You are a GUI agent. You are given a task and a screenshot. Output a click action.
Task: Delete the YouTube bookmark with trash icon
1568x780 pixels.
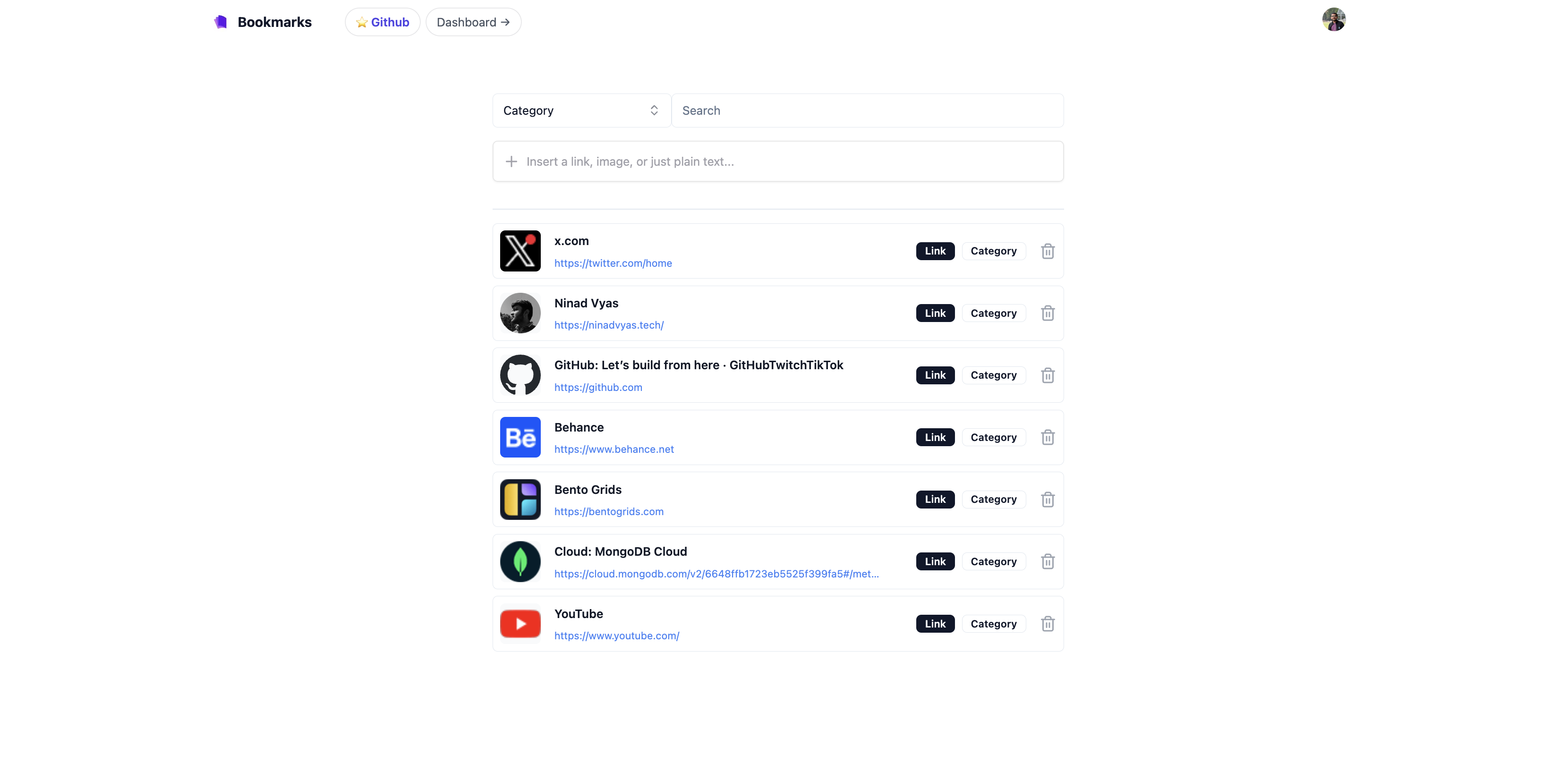1048,623
